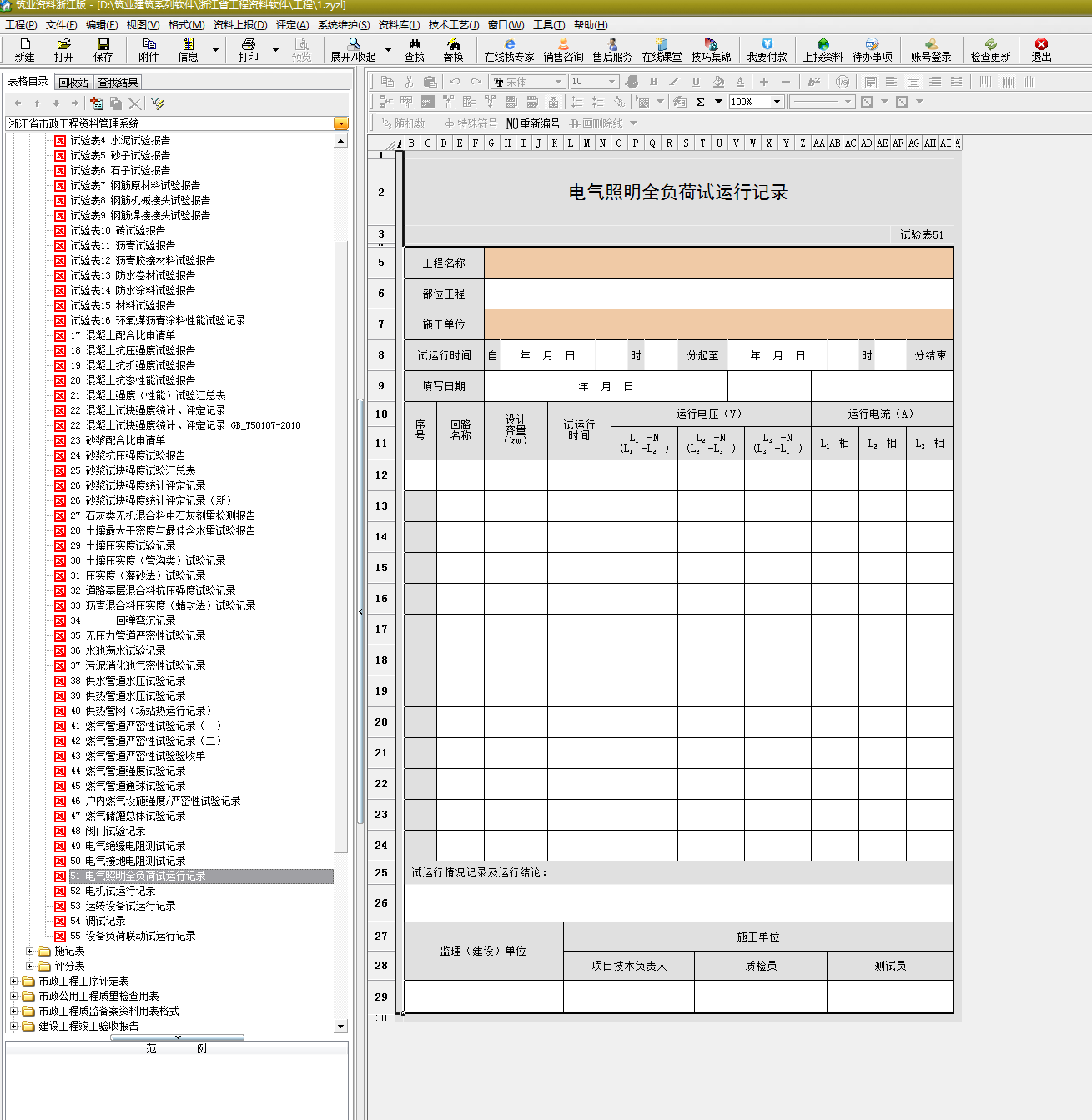Screen dimensions: 1092x1120
Task: Click the cut scissors icon
Action: click(409, 82)
